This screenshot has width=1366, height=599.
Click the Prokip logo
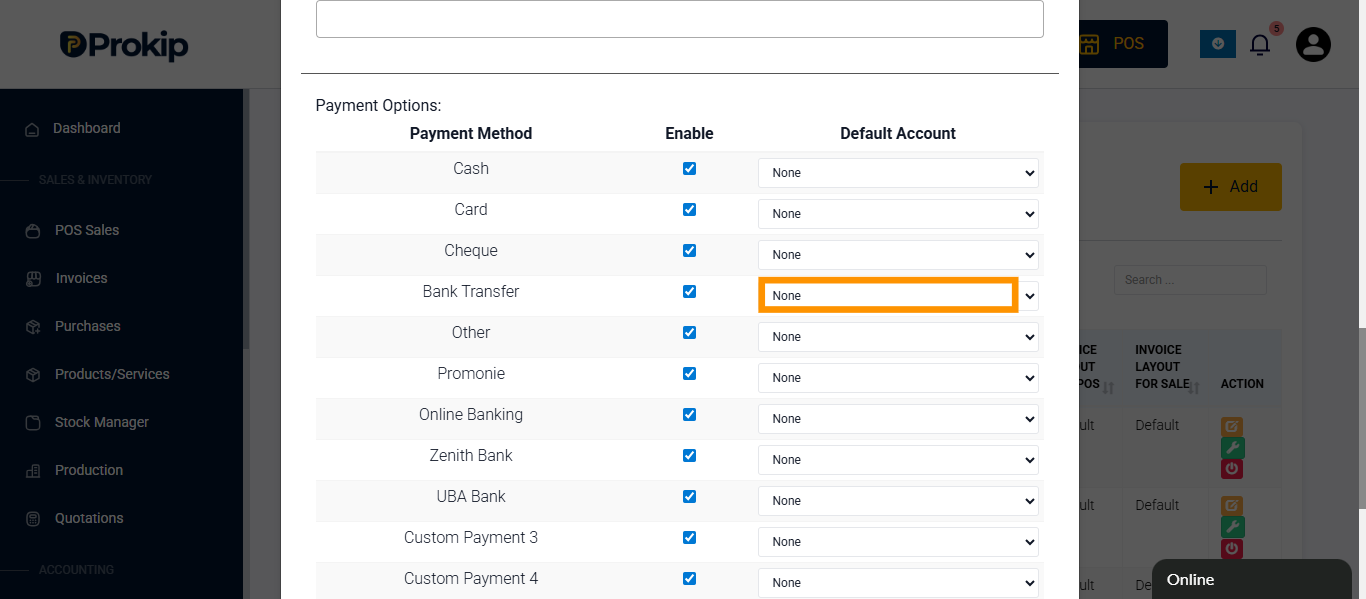coord(123,44)
